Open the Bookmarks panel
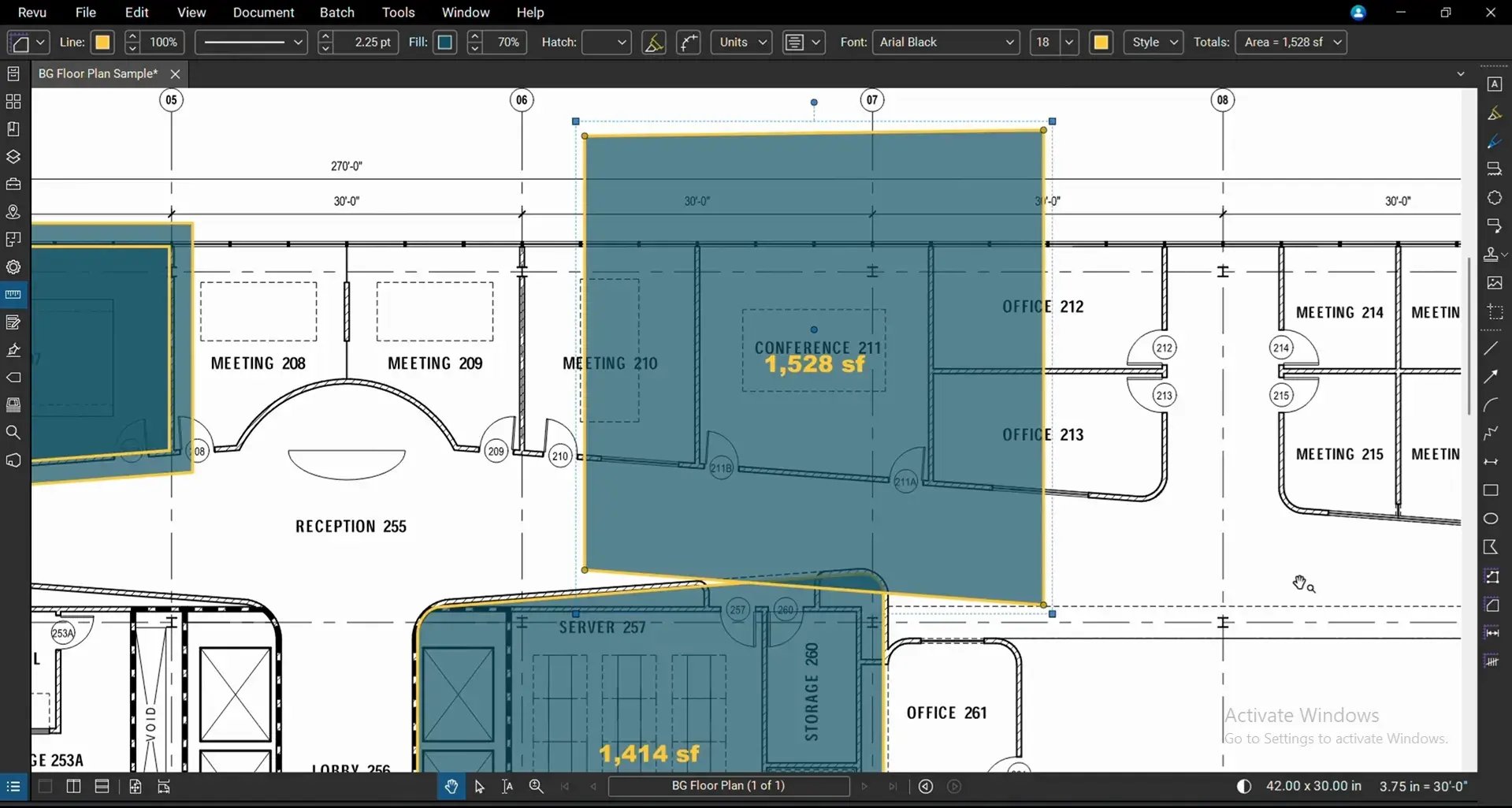Screen dimensions: 1512x808 [x=13, y=129]
